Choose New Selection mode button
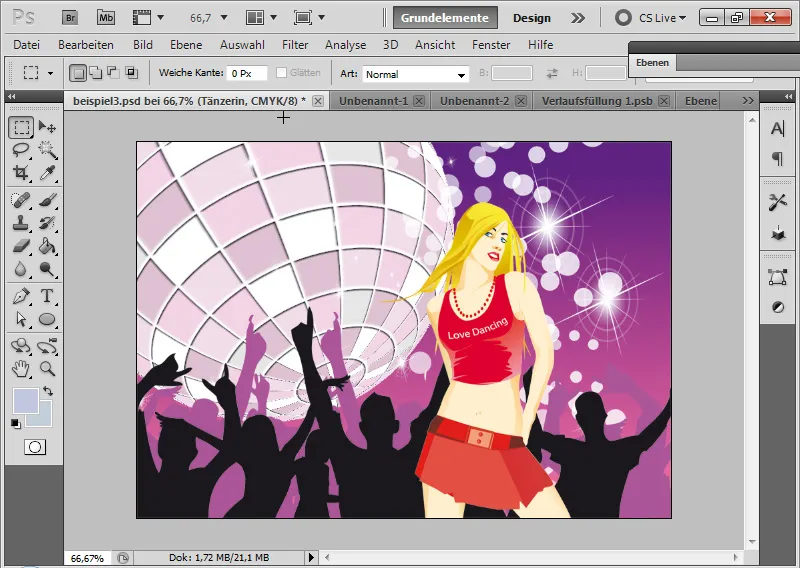 [x=78, y=73]
